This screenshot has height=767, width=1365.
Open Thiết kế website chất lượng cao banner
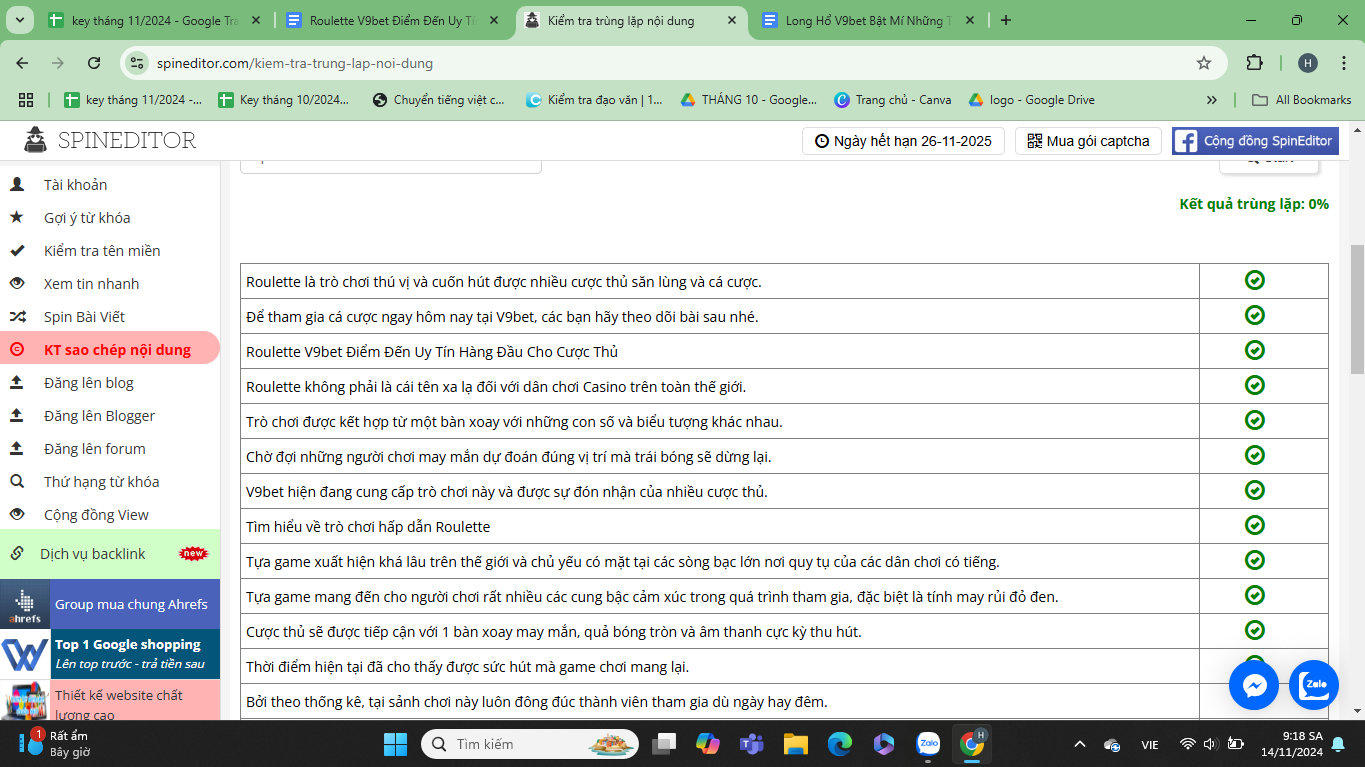coord(110,700)
